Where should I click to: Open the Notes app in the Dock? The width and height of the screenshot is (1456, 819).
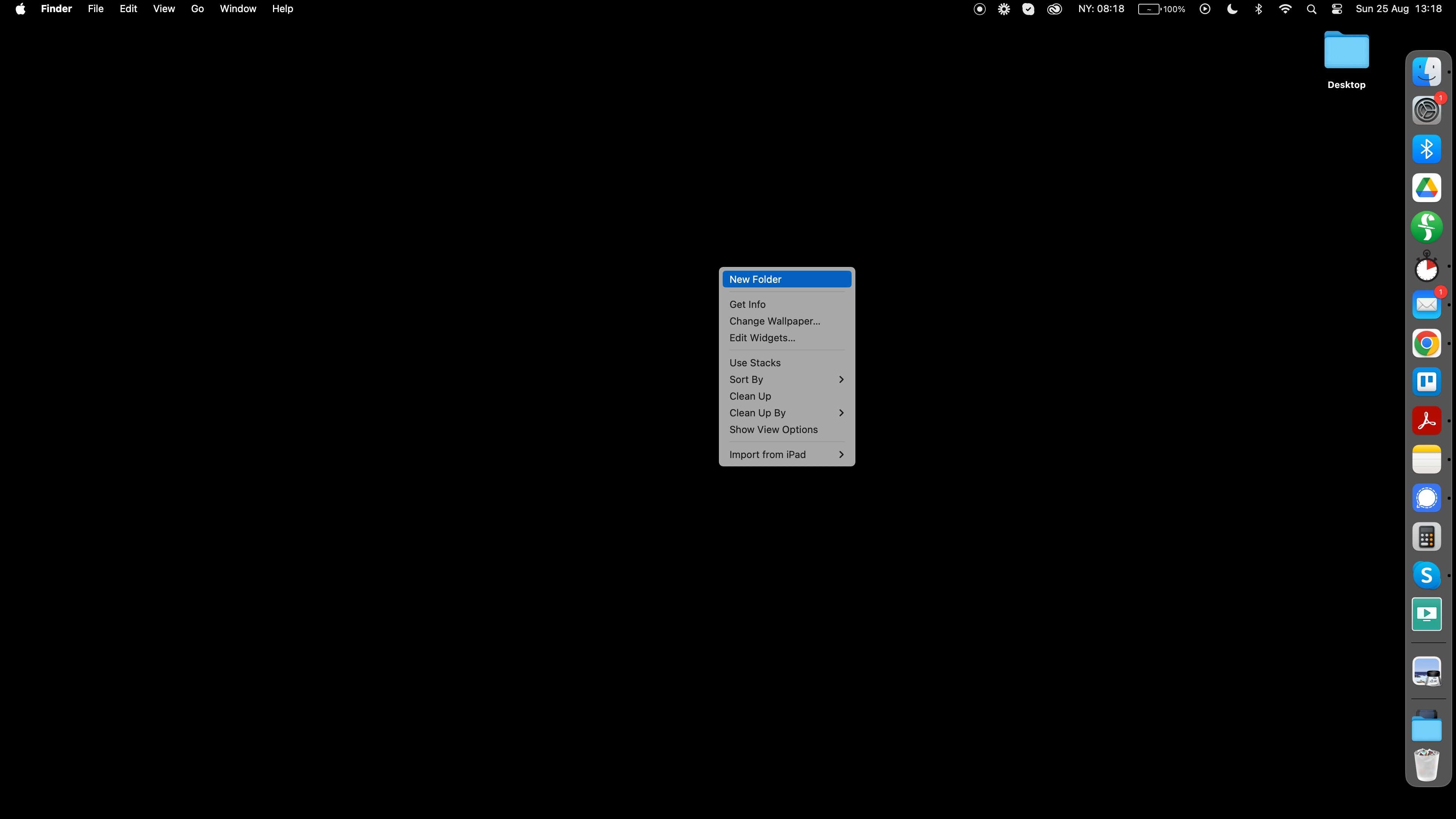click(1426, 459)
